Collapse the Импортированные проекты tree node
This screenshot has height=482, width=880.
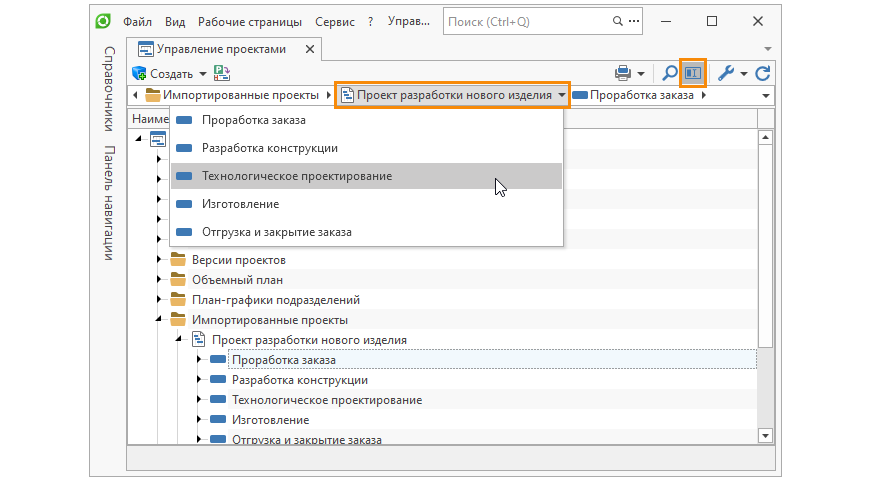point(158,320)
